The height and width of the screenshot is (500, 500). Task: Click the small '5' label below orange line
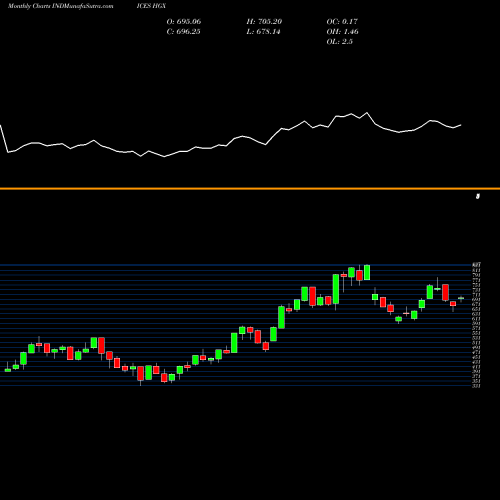478,197
